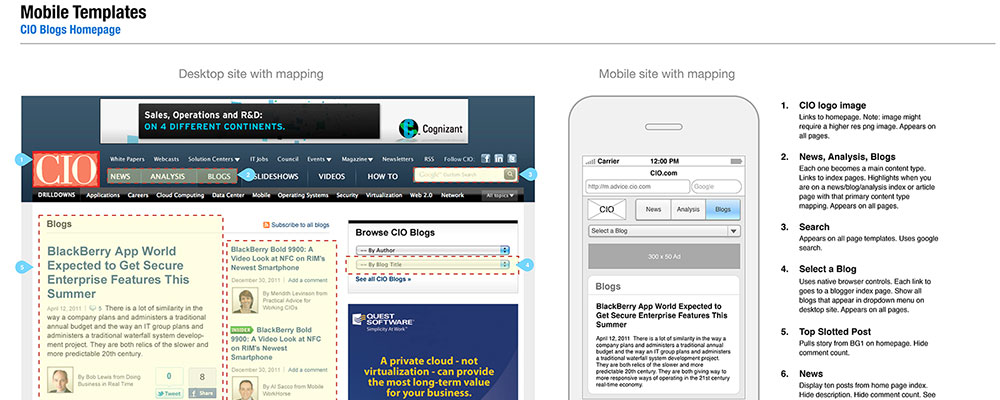Open the Web 2.0 drilldown topic
The height and width of the screenshot is (400, 1000).
pyautogui.click(x=422, y=195)
